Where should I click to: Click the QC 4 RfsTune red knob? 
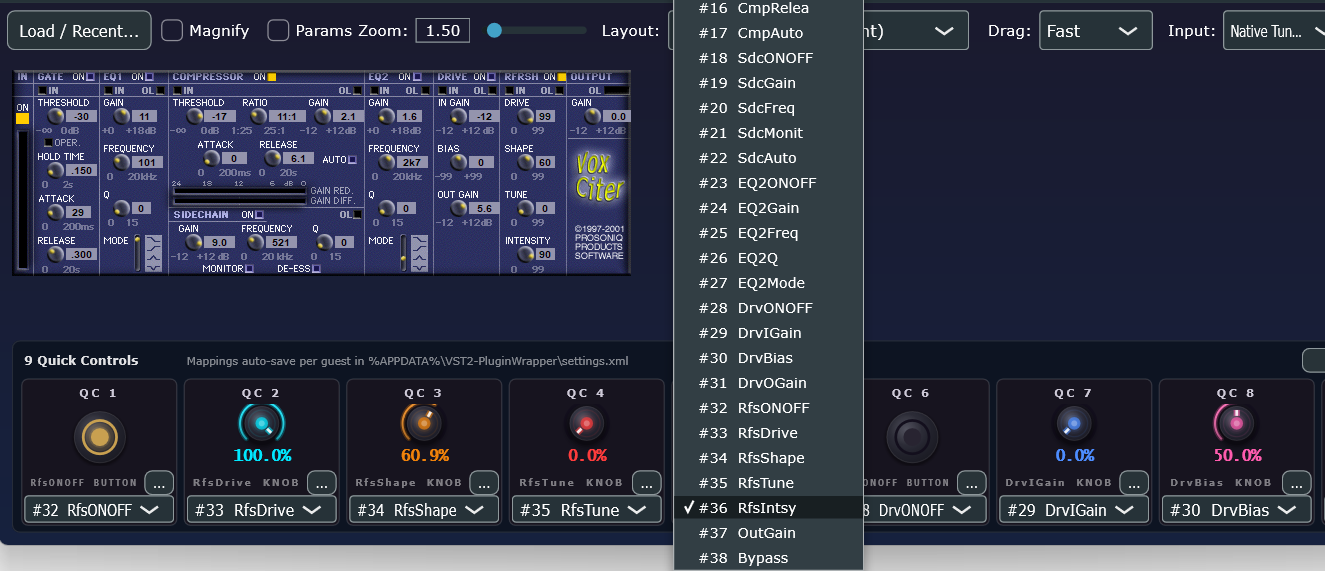click(x=587, y=424)
